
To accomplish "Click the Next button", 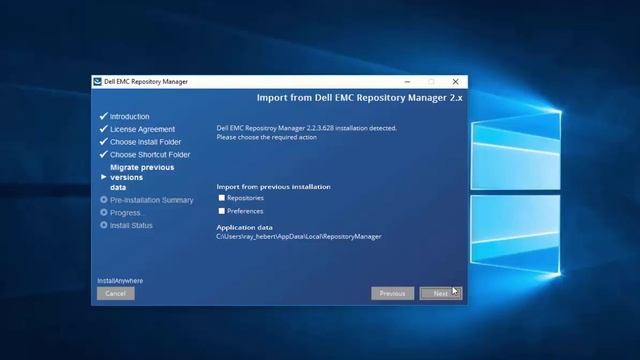I will [441, 293].
